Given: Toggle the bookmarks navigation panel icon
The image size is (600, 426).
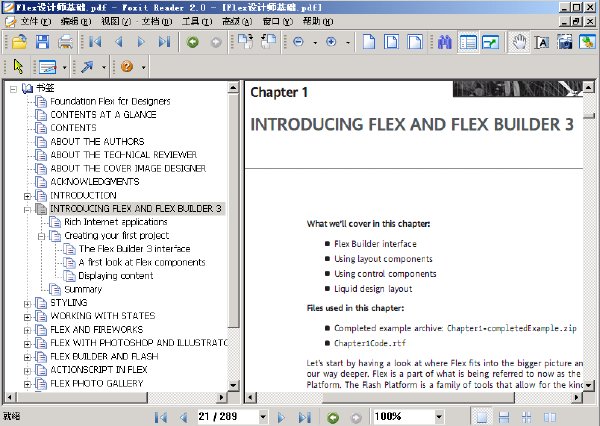Looking at the screenshot, I should tap(468, 42).
